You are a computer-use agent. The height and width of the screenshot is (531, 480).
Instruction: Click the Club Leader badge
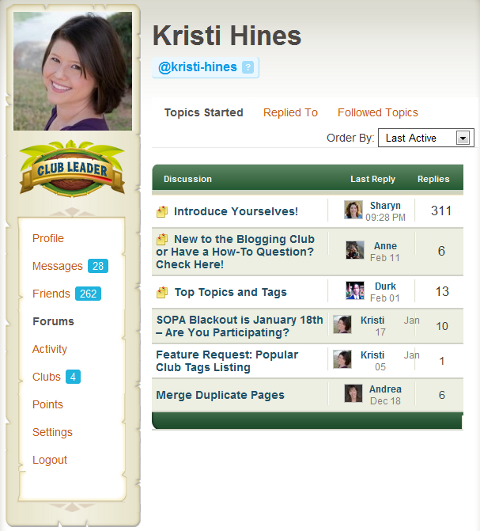pos(72,169)
